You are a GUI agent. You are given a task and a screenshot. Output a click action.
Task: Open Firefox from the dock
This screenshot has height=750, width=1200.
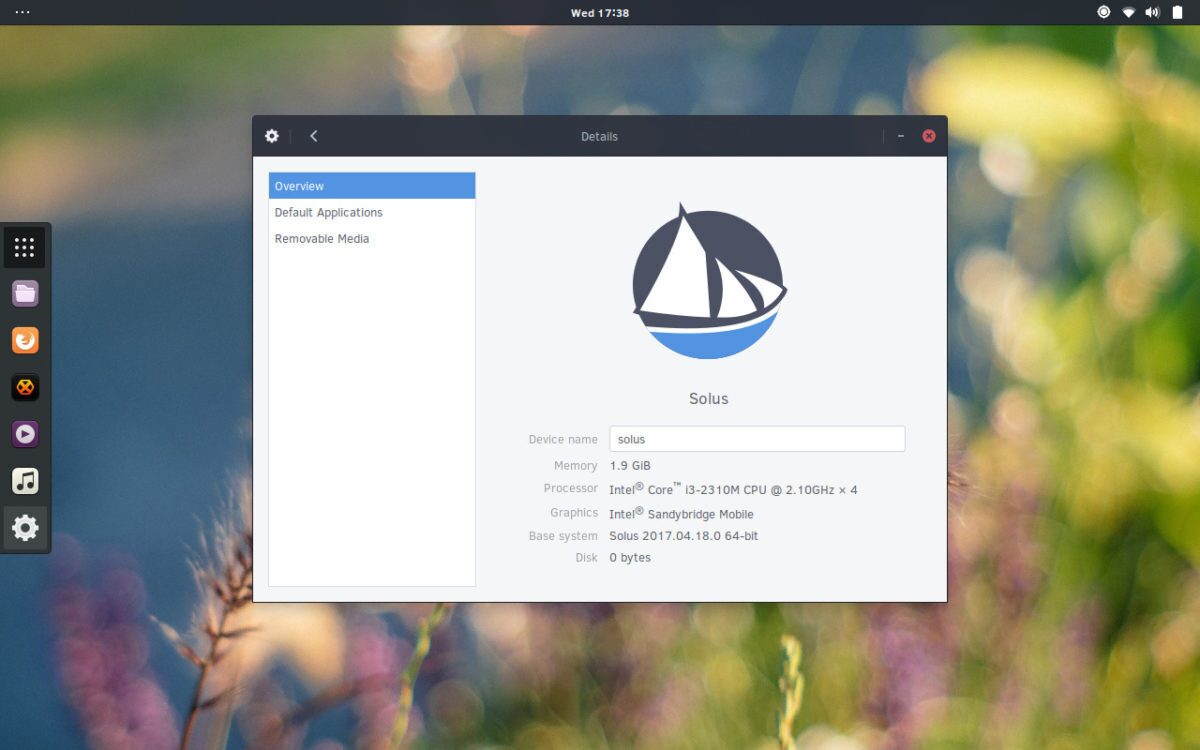pyautogui.click(x=25, y=340)
